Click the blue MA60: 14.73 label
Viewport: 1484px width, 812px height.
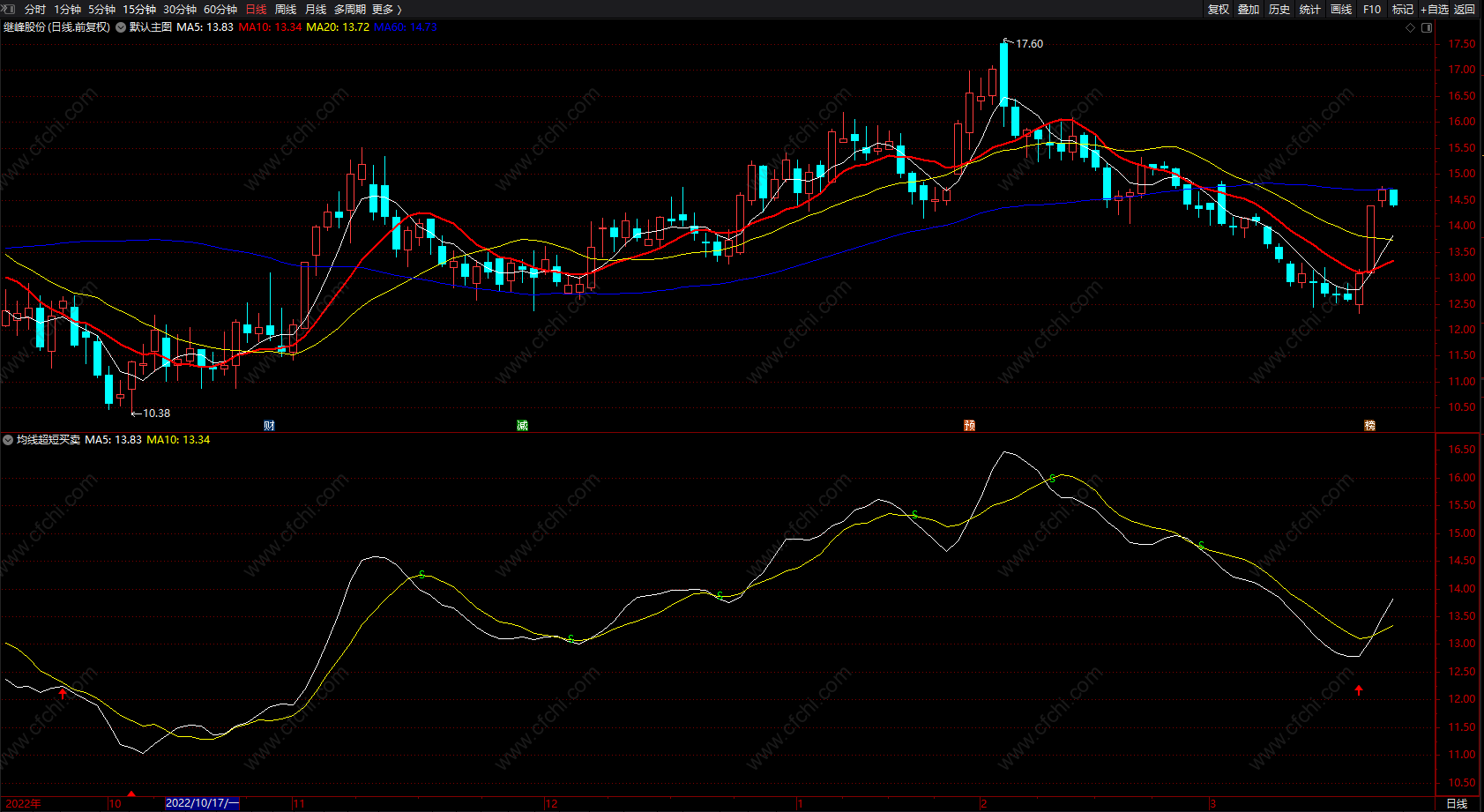point(406,27)
